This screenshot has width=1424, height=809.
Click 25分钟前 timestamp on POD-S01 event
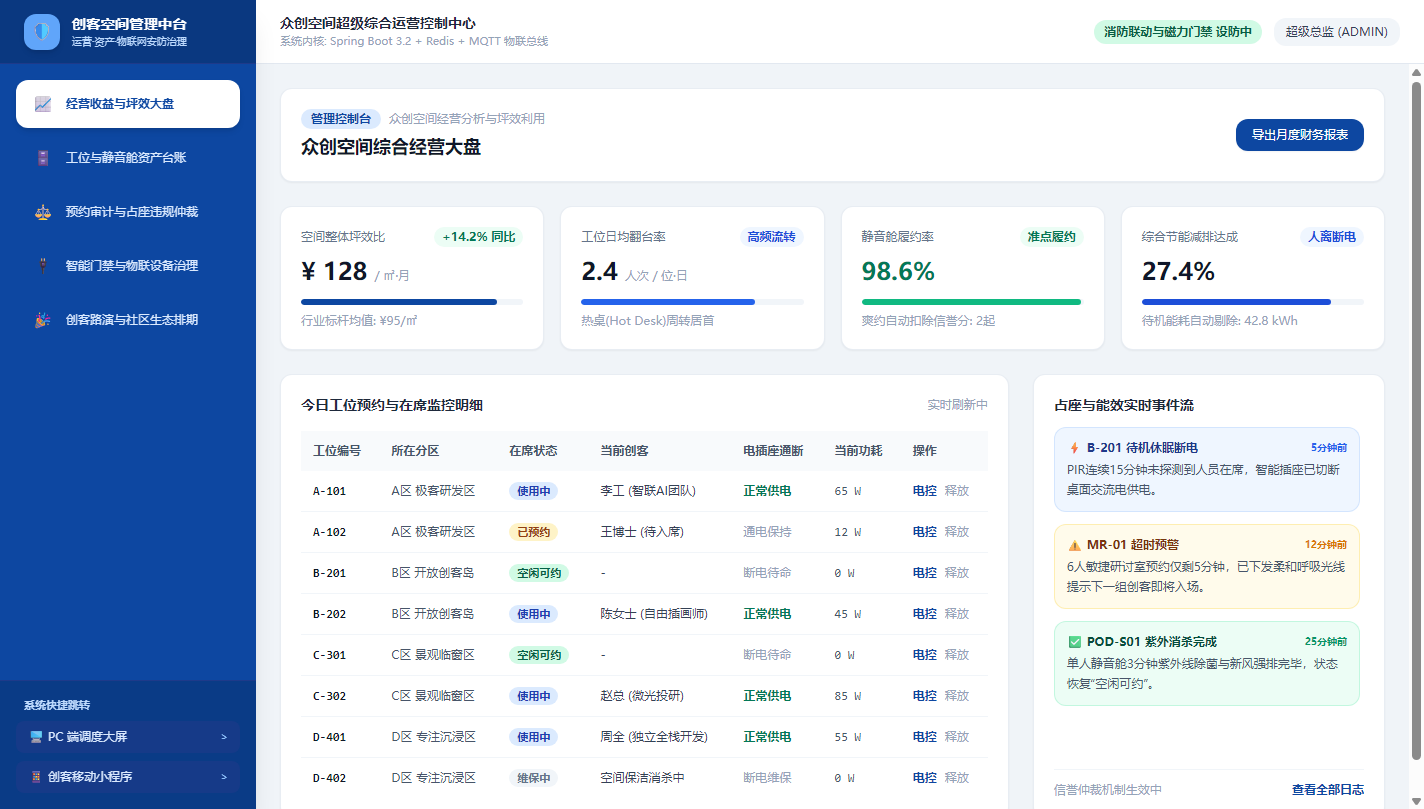[x=1326, y=642]
